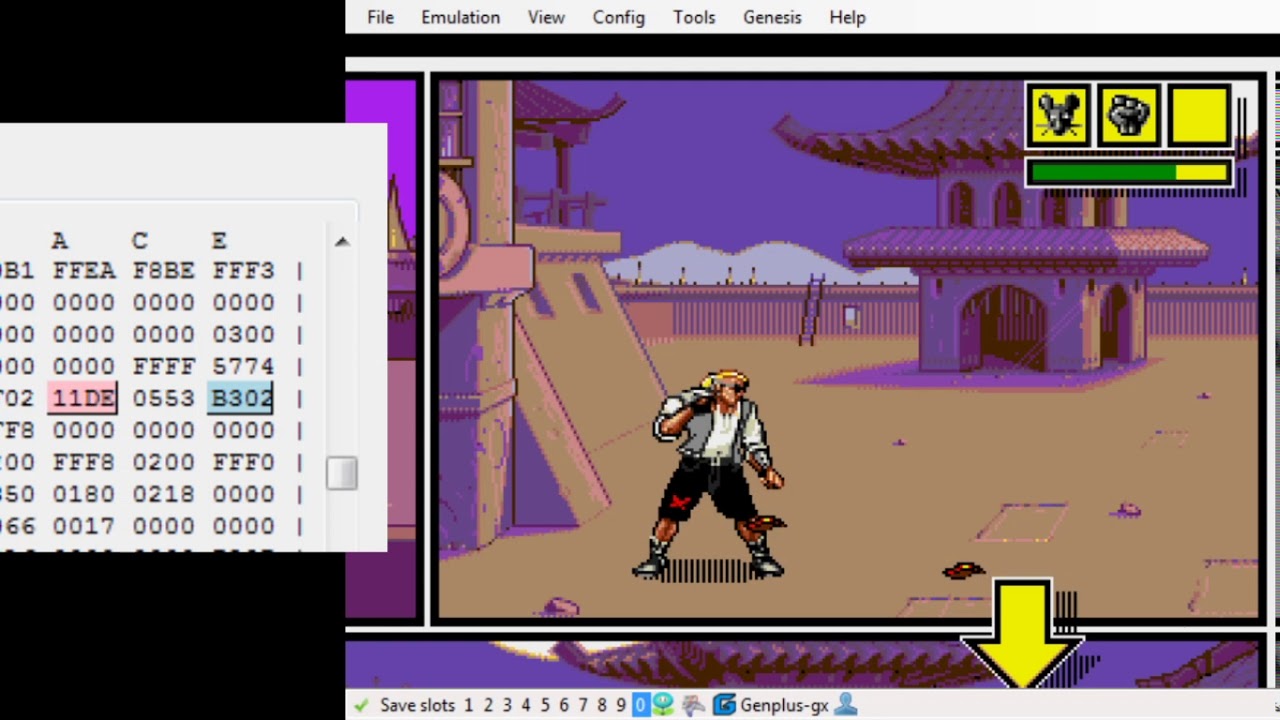Click the hex editor scrollbar thumb
1280x720 pixels.
pyautogui.click(x=342, y=474)
